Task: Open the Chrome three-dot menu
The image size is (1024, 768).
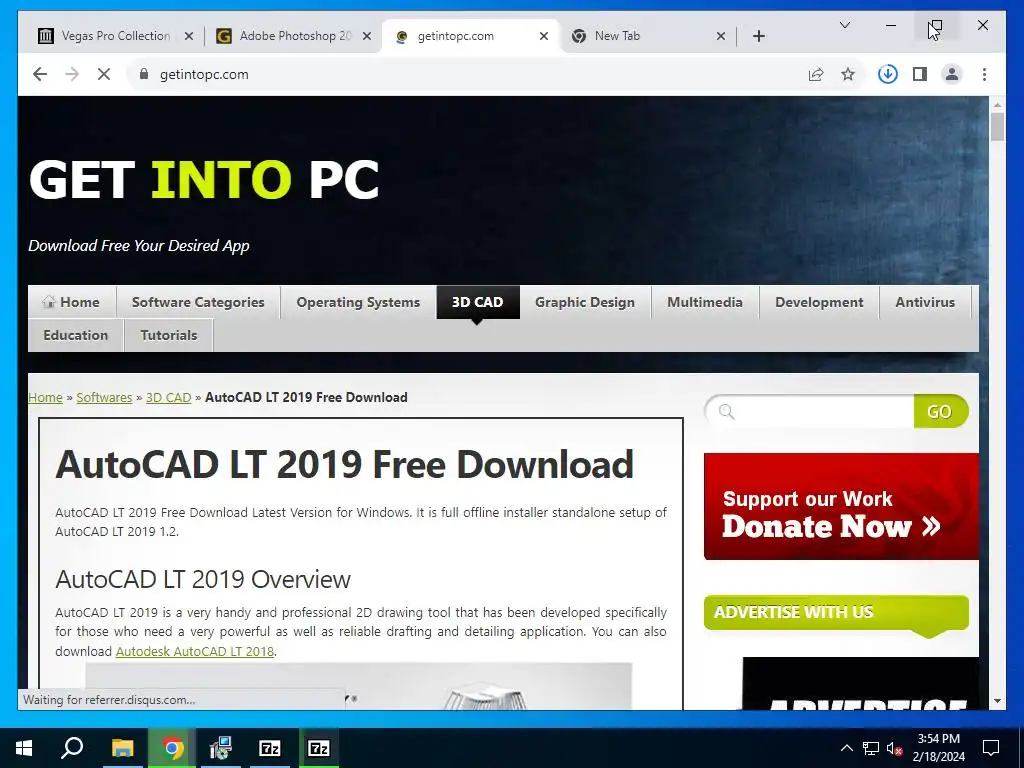Action: point(984,74)
